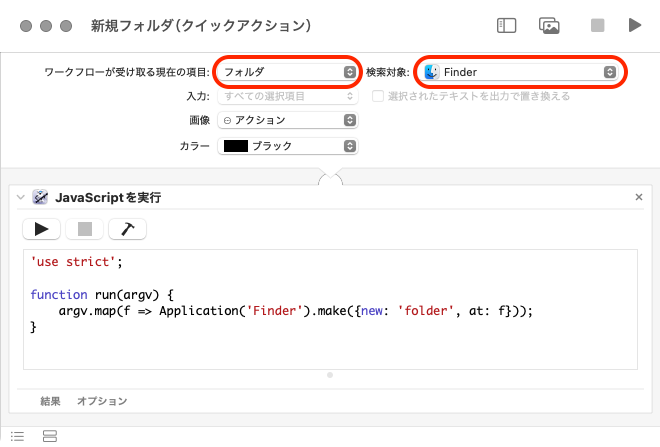The image size is (660, 447).
Task: Switch to the オプション tab
Action: point(102,401)
